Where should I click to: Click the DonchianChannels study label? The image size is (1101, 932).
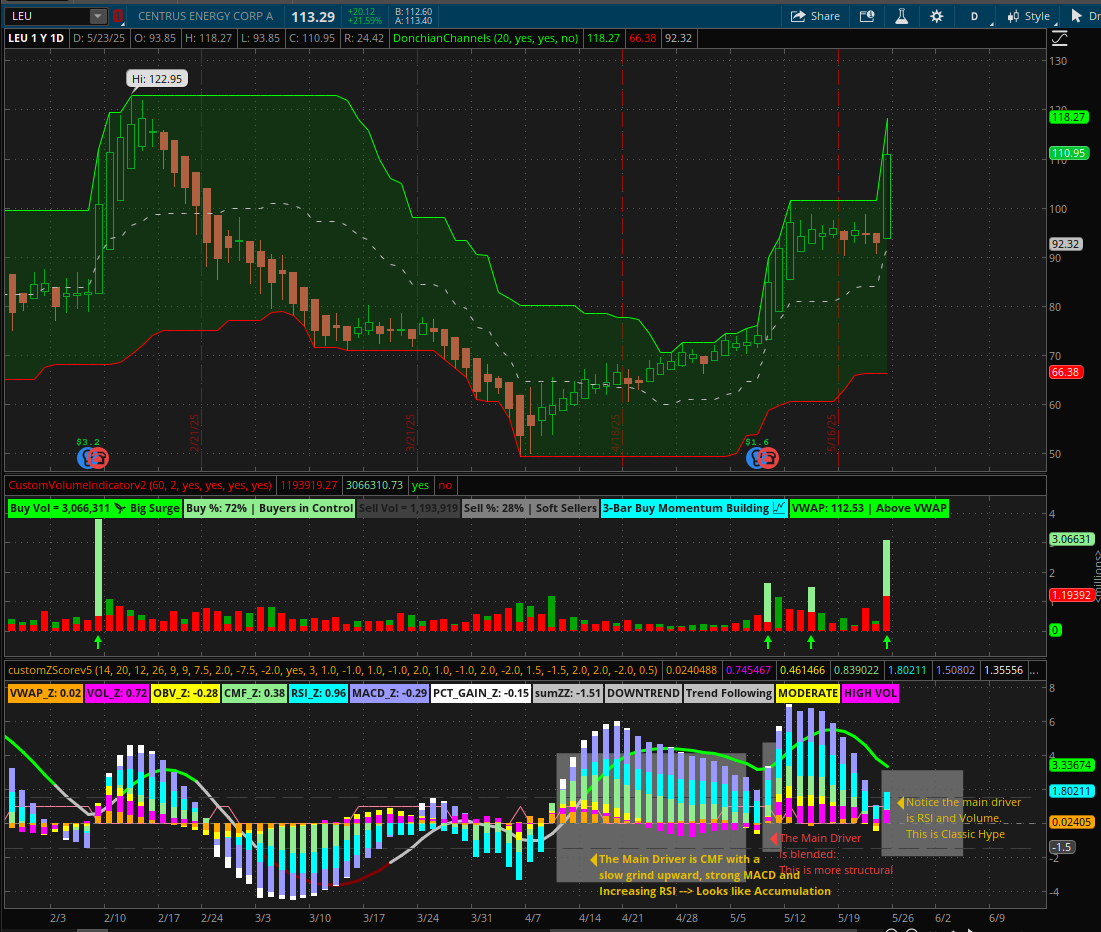tap(485, 38)
